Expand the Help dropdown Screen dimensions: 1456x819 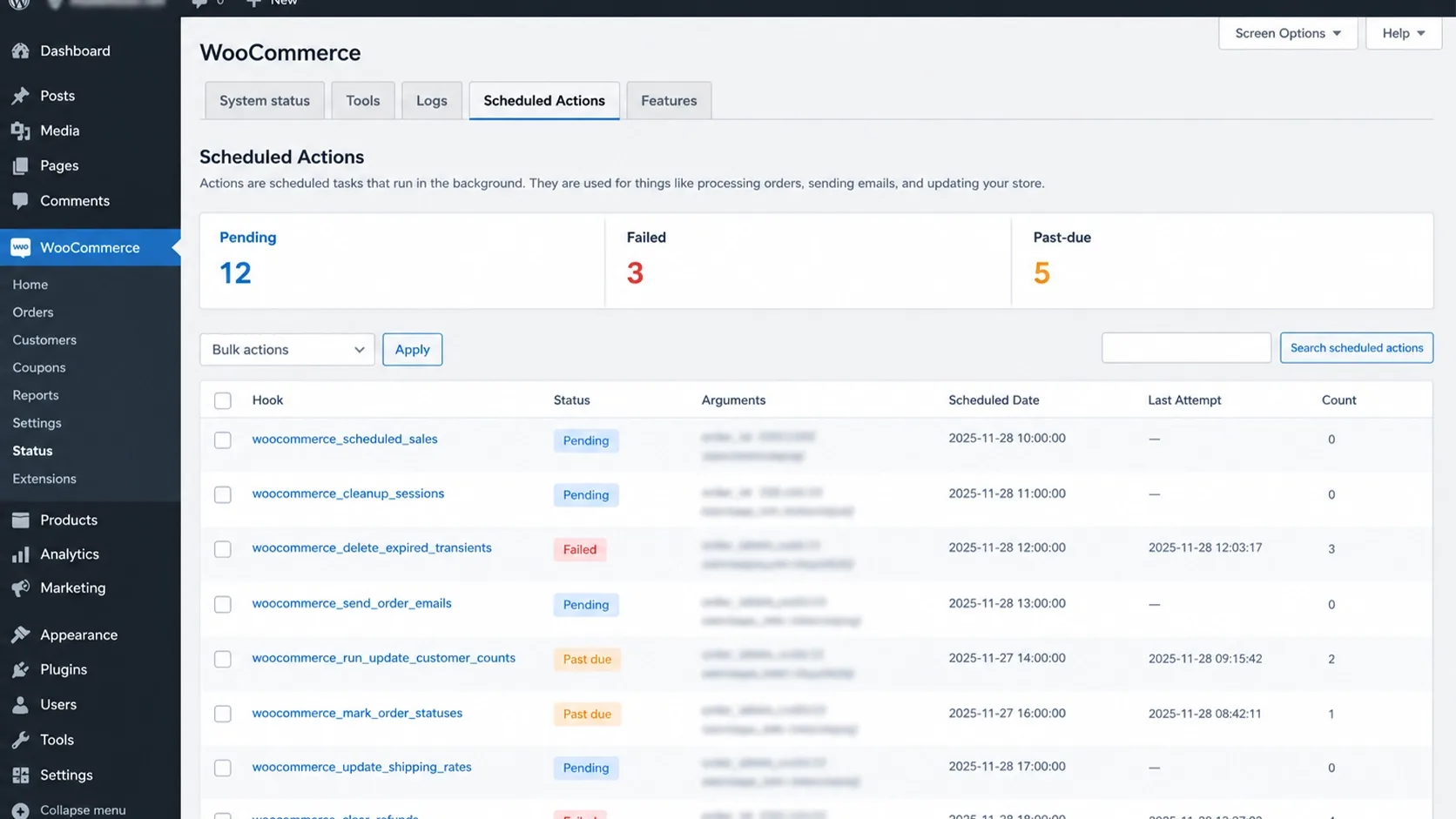[1404, 33]
